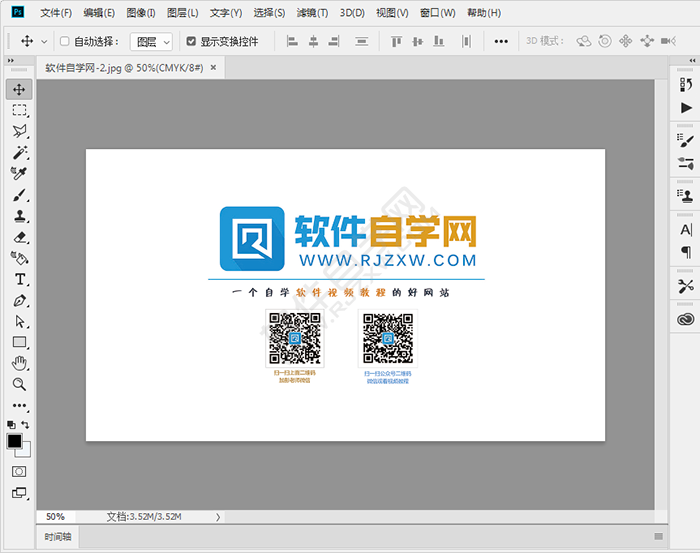Open the History panel icon
The width and height of the screenshot is (700, 553).
click(685, 85)
